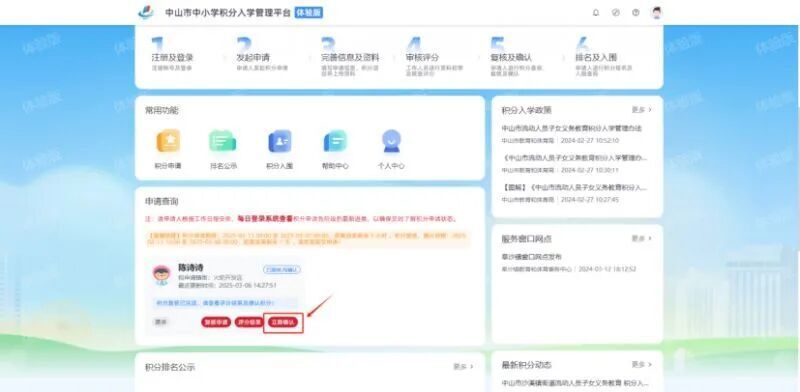Open 积分入围 function icon
This screenshot has width=800, height=392.
(x=280, y=141)
